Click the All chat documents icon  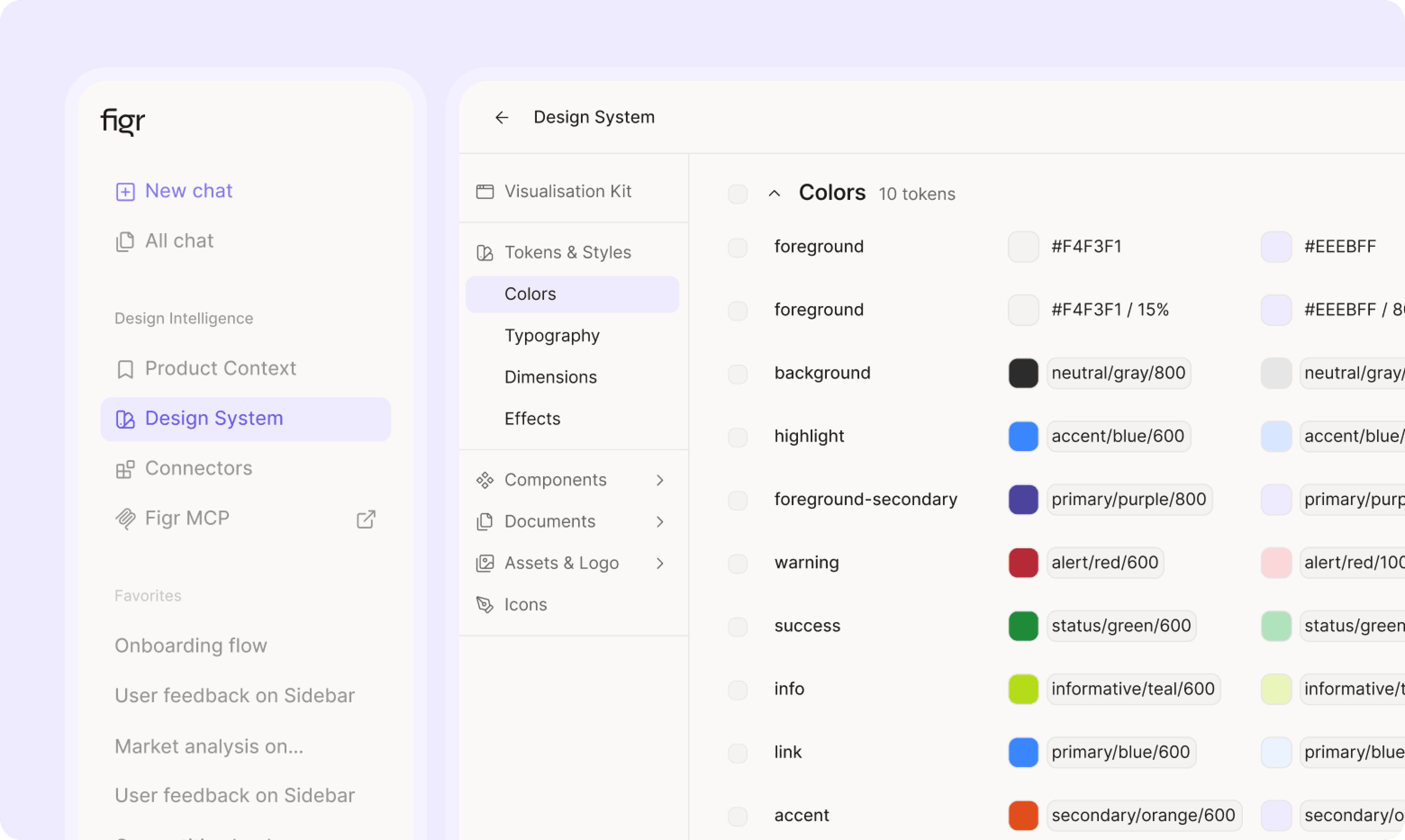125,242
